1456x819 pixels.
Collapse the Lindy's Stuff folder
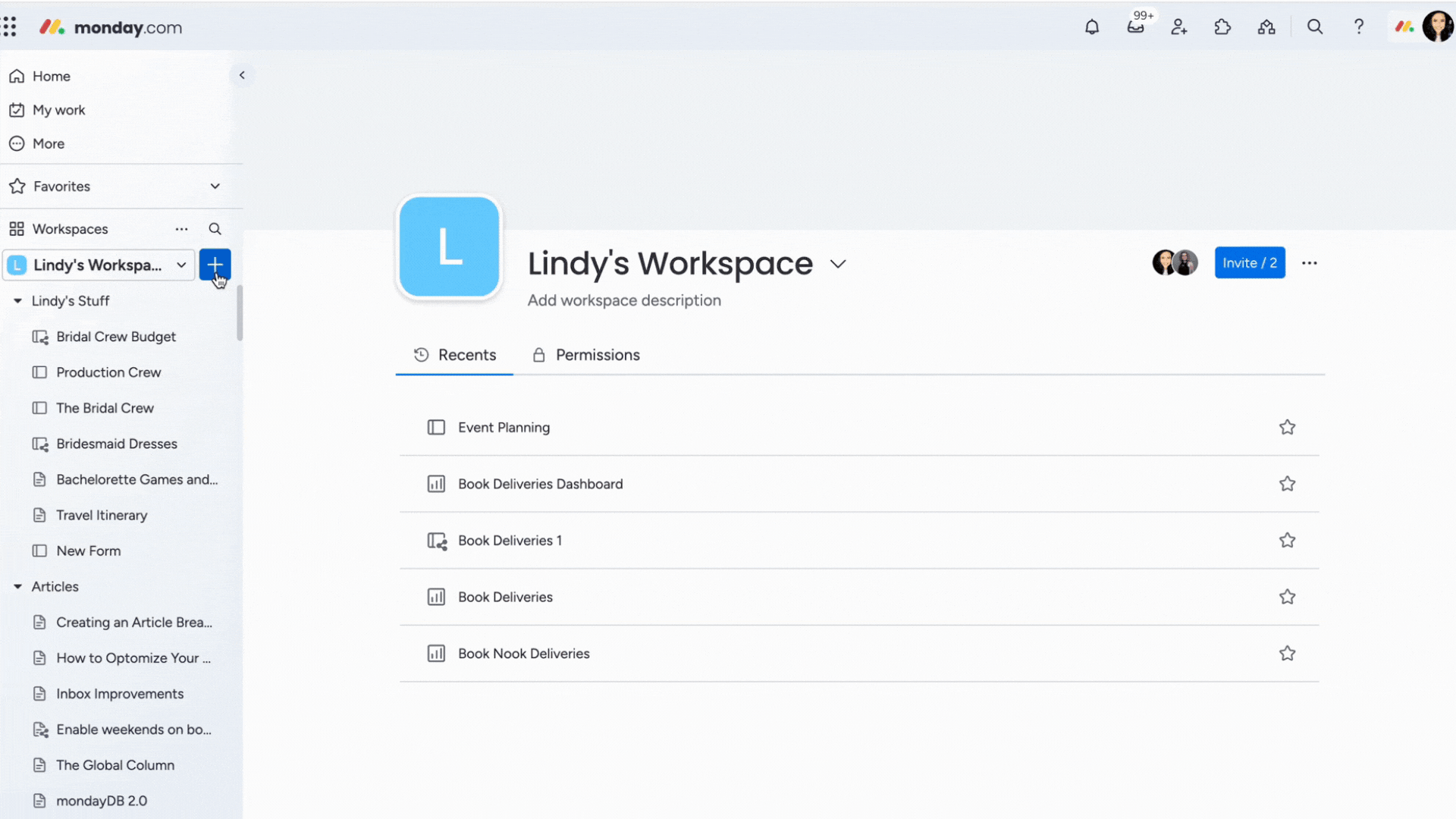17,301
